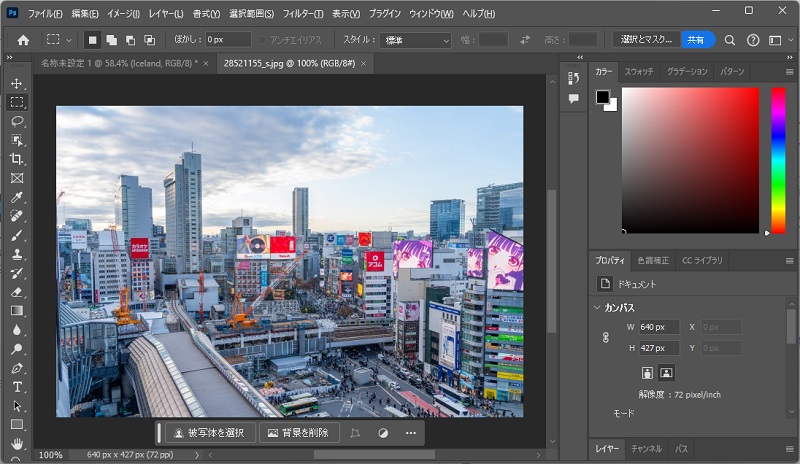Click 被写体を選択 button
The width and height of the screenshot is (800, 464).
coord(210,433)
